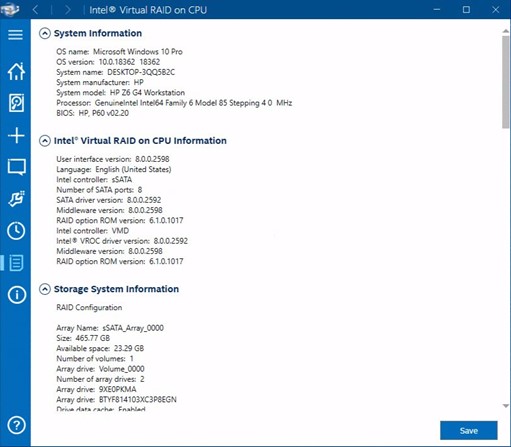This screenshot has width=511, height=447.
Task: Collapse the Storage System Information section
Action: 45,289
